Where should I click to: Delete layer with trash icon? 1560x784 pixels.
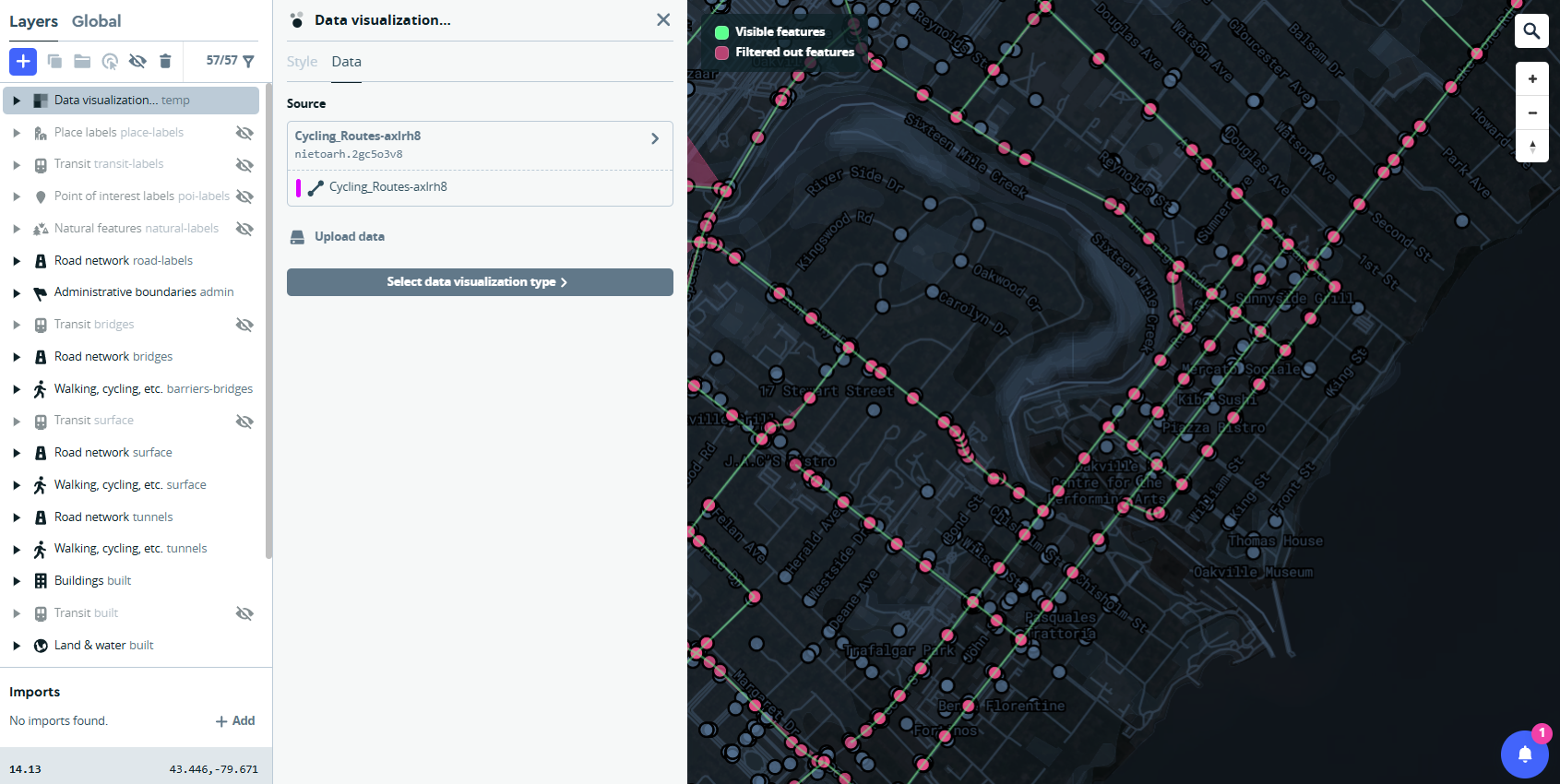pos(165,61)
